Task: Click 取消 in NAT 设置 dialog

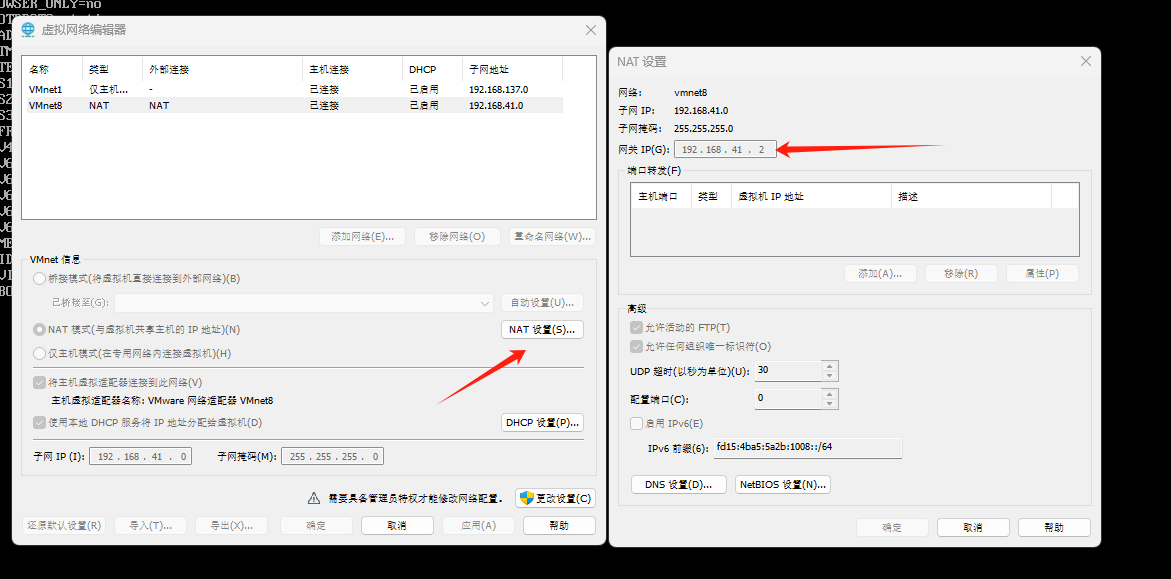Action: [x=973, y=527]
